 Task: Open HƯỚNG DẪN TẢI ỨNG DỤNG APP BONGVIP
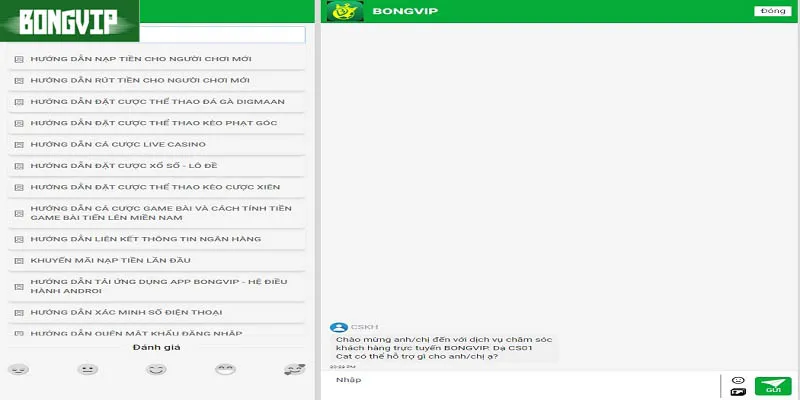point(157,287)
